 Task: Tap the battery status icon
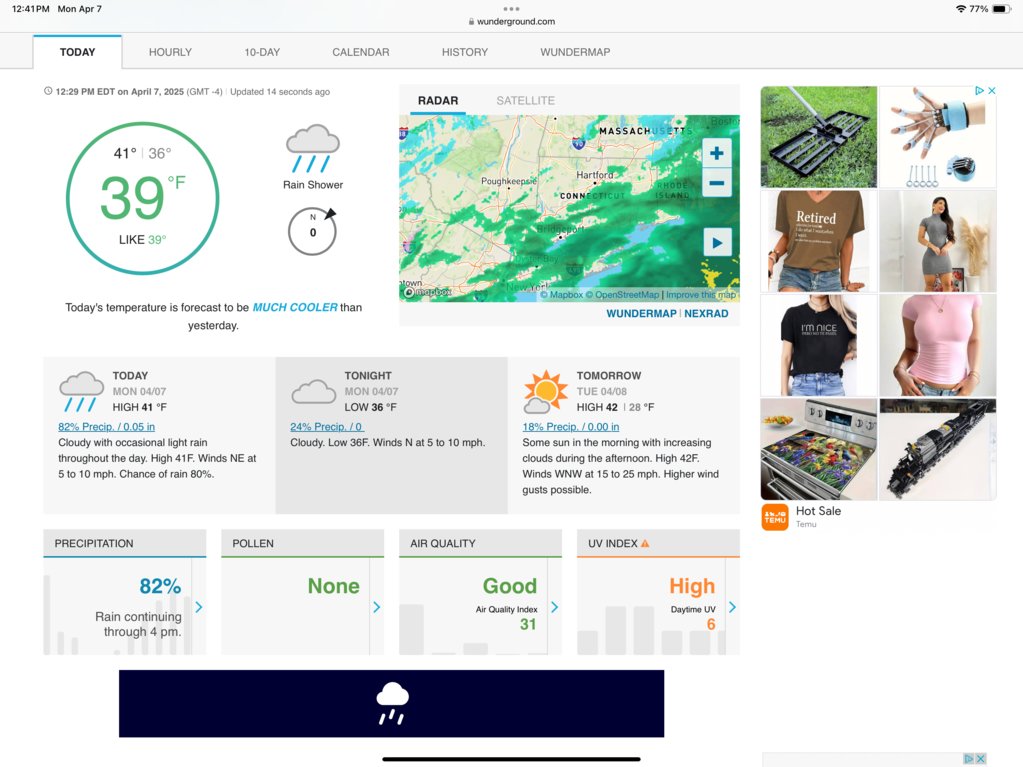[1002, 9]
